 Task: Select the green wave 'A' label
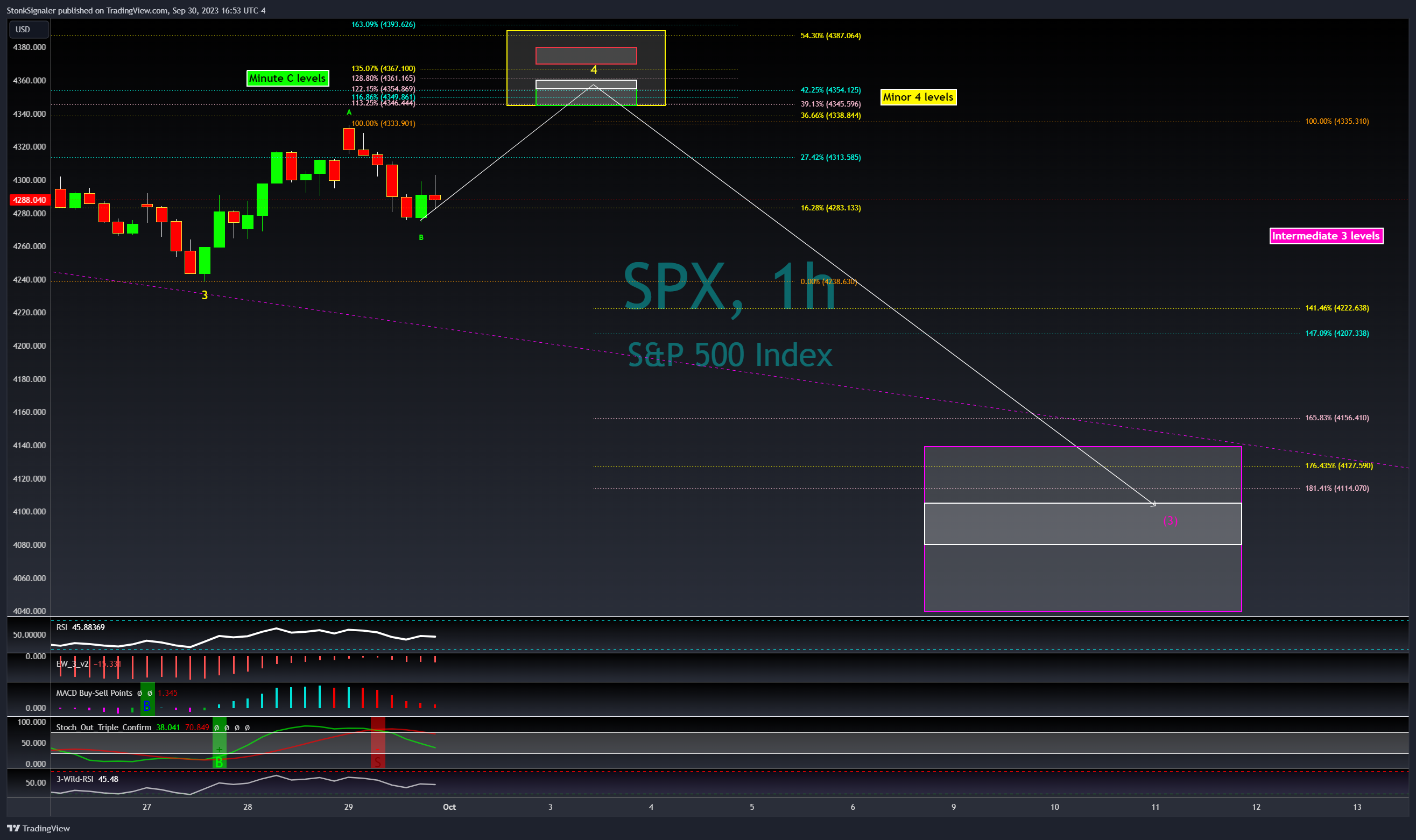tap(349, 112)
